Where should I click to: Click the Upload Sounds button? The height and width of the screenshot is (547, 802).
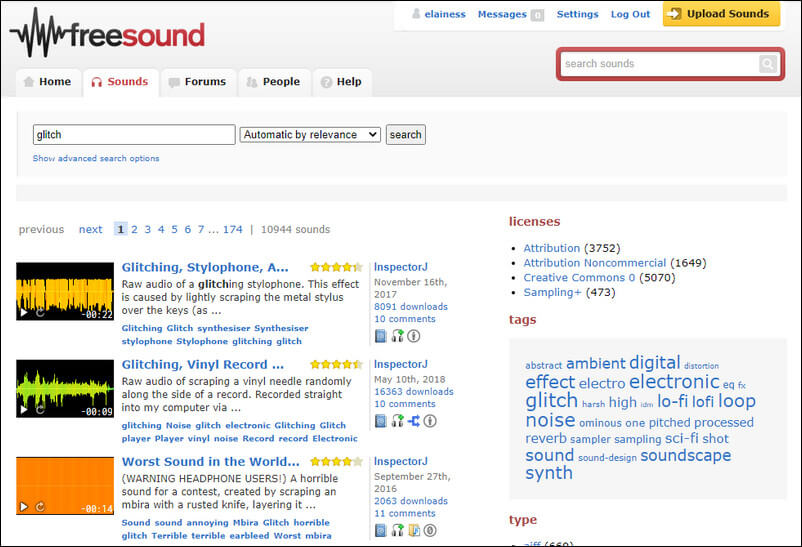[721, 14]
